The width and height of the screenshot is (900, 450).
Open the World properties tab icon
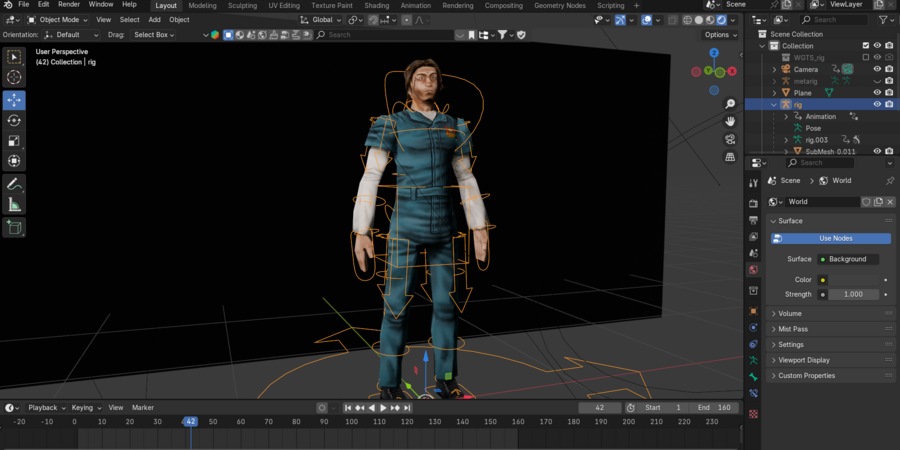[x=754, y=269]
